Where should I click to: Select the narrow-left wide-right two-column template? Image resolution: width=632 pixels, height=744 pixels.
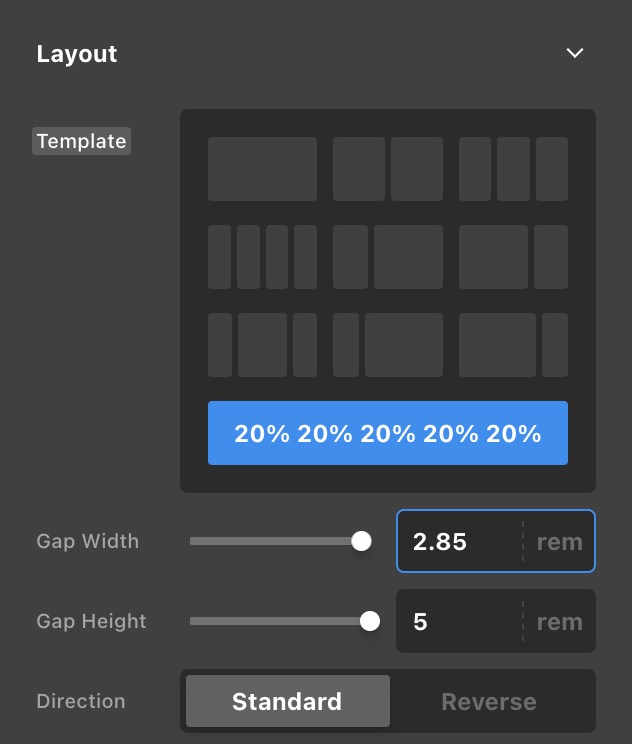(x=387, y=257)
